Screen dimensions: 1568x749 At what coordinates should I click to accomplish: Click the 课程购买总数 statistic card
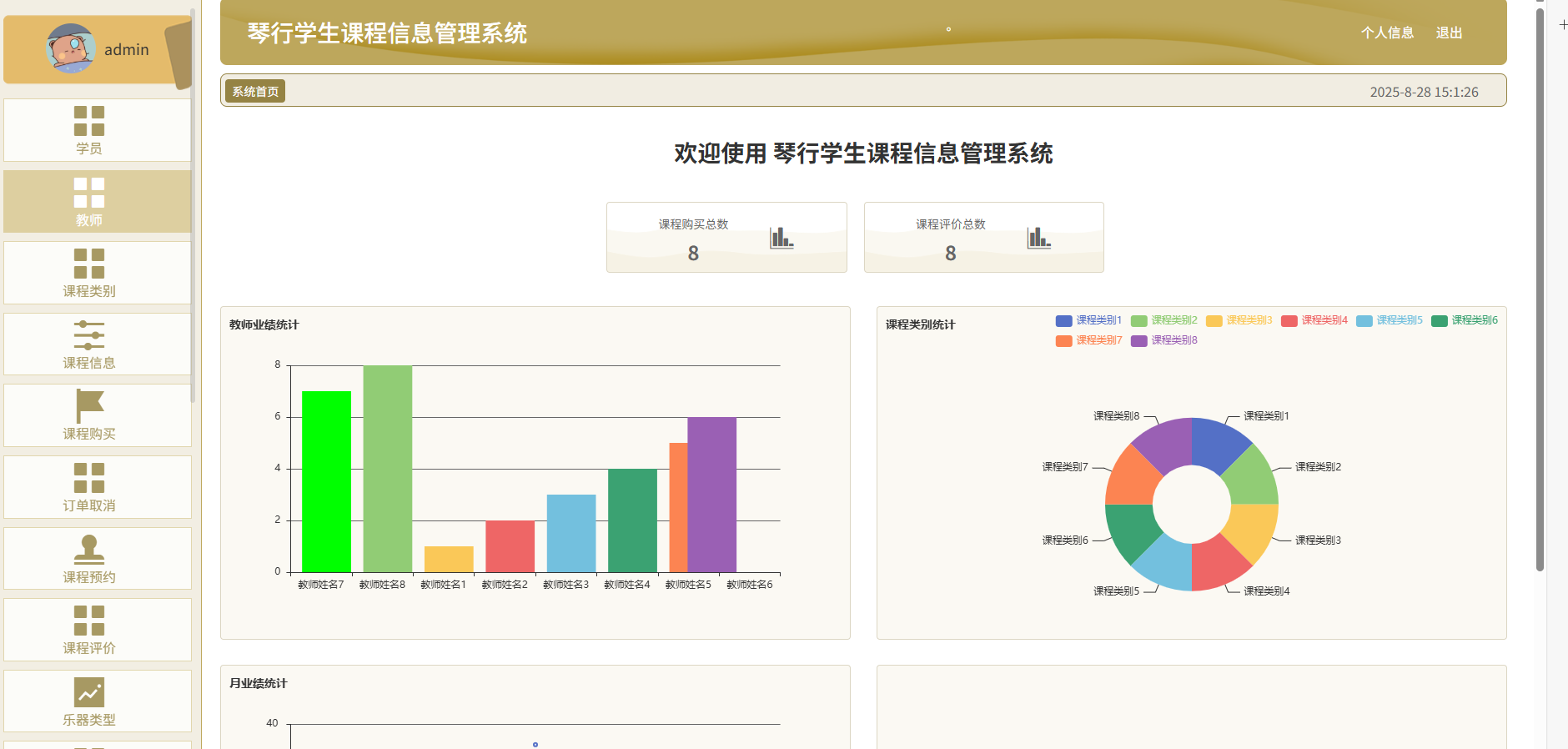(726, 237)
